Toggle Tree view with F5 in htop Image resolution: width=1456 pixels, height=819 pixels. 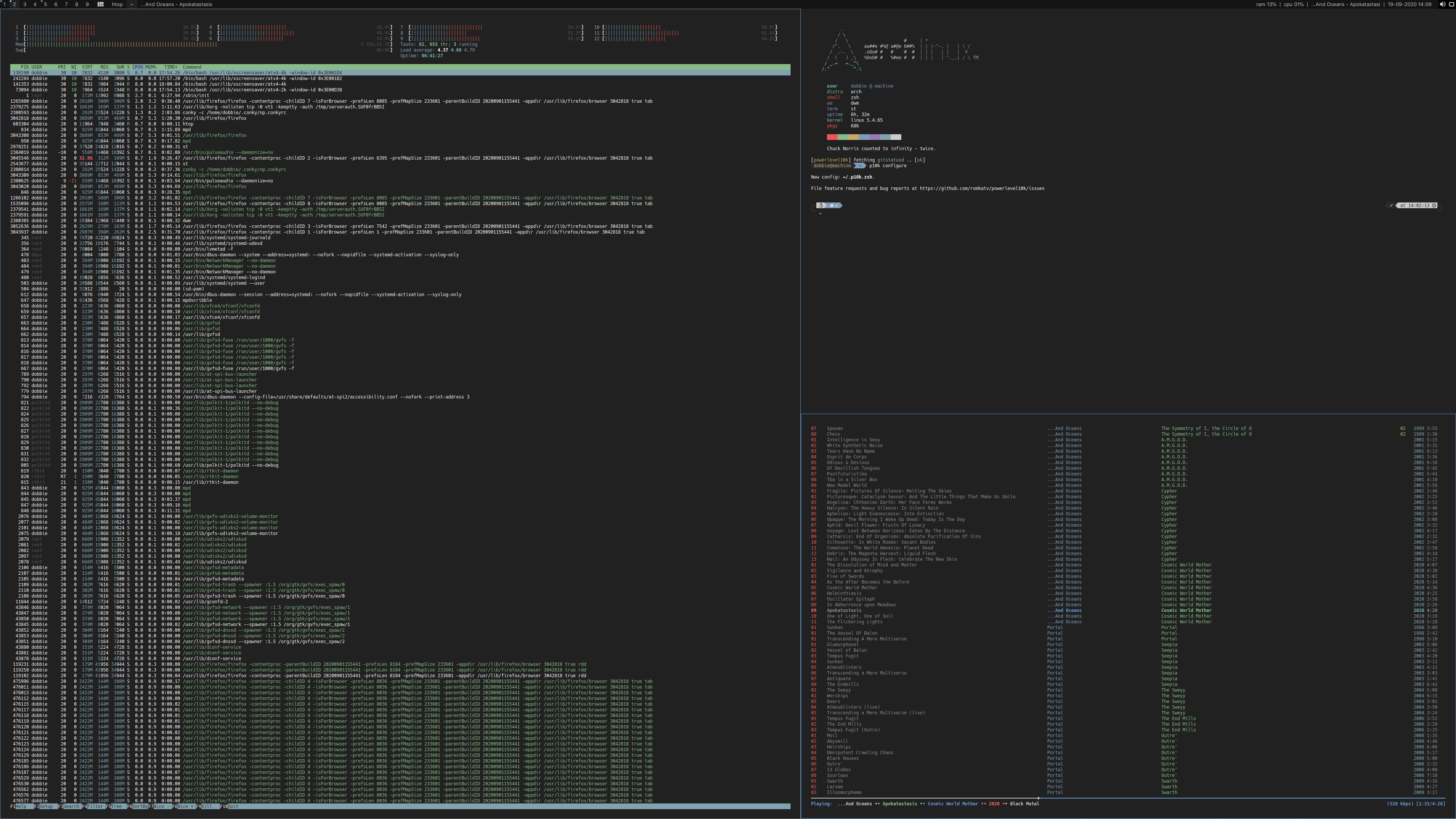coord(116,806)
